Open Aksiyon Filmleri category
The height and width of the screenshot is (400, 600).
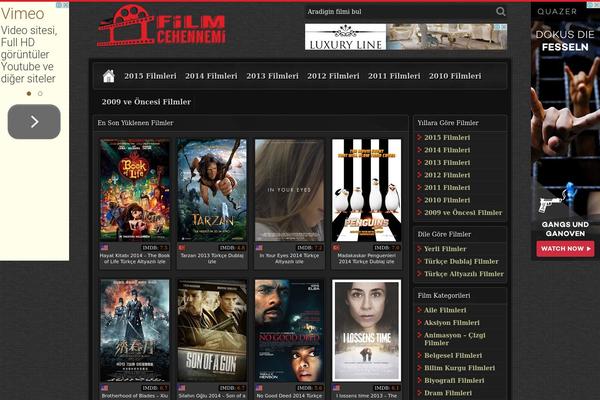pos(452,323)
